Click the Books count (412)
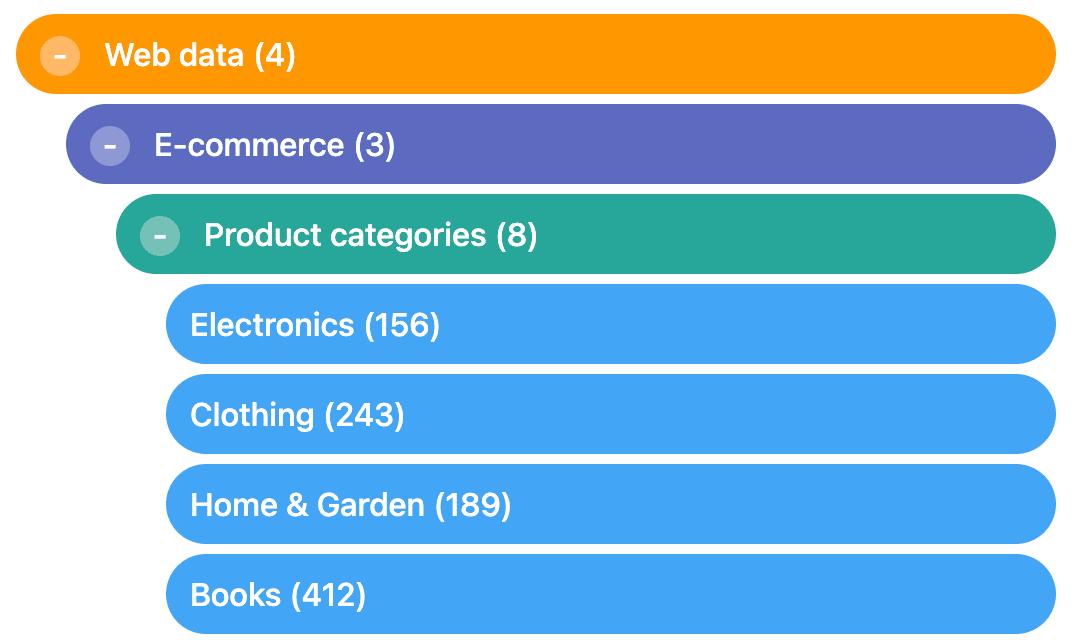The height and width of the screenshot is (644, 1092). tap(328, 595)
